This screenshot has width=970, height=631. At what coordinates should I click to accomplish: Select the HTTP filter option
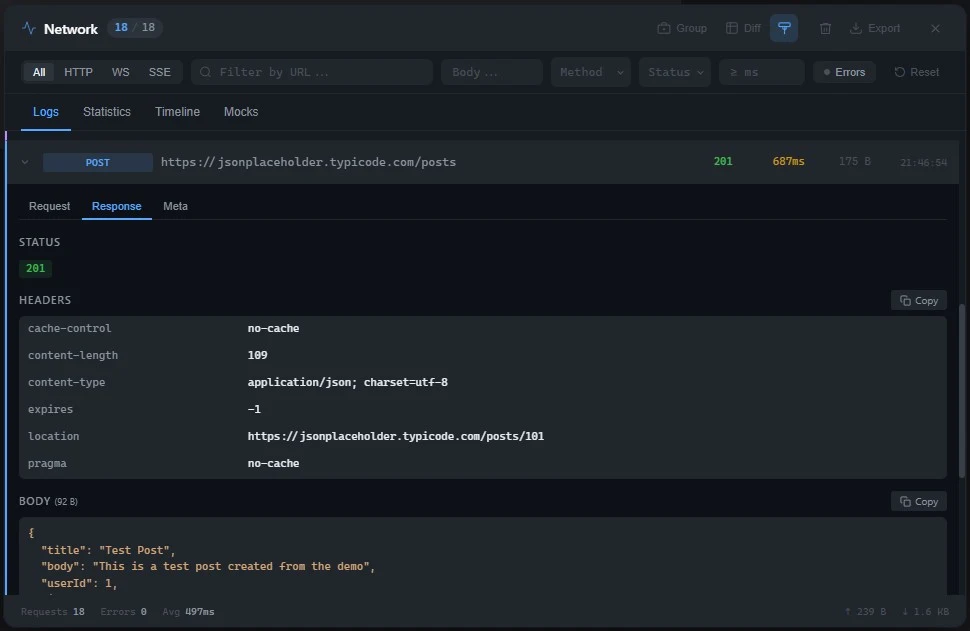click(79, 72)
